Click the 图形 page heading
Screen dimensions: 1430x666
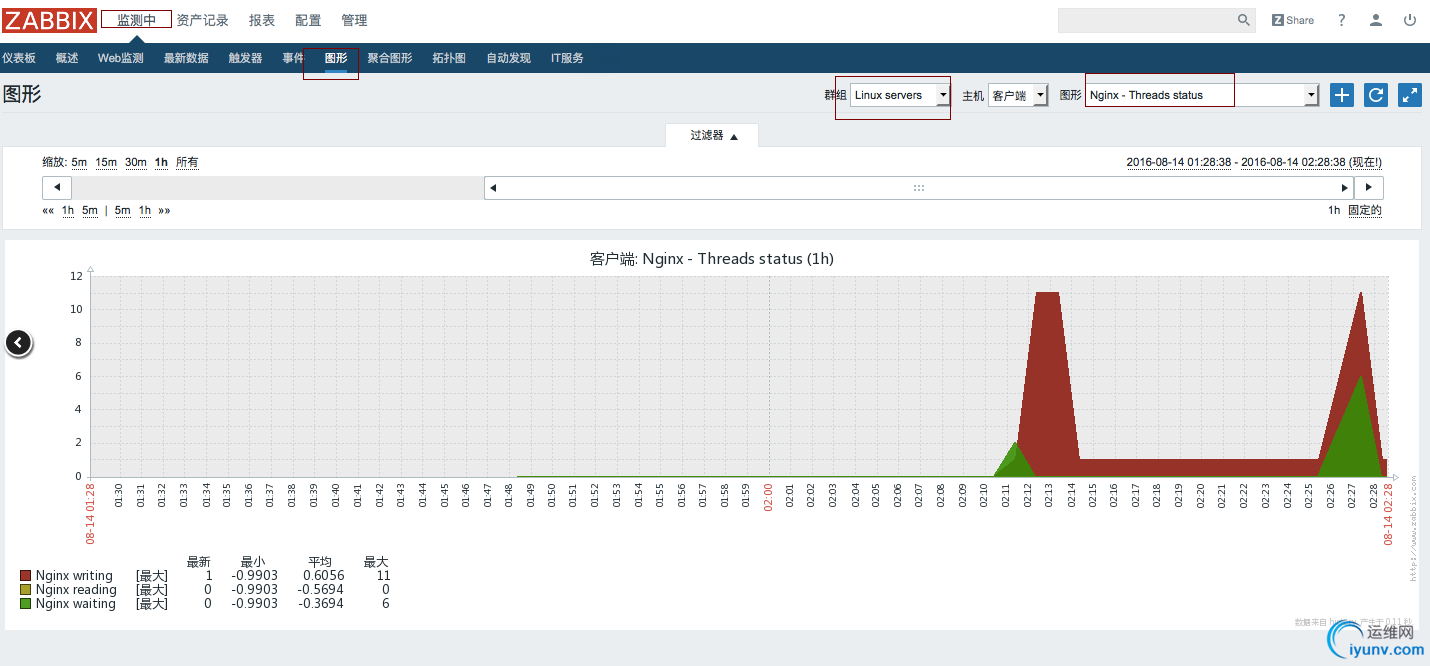22,95
